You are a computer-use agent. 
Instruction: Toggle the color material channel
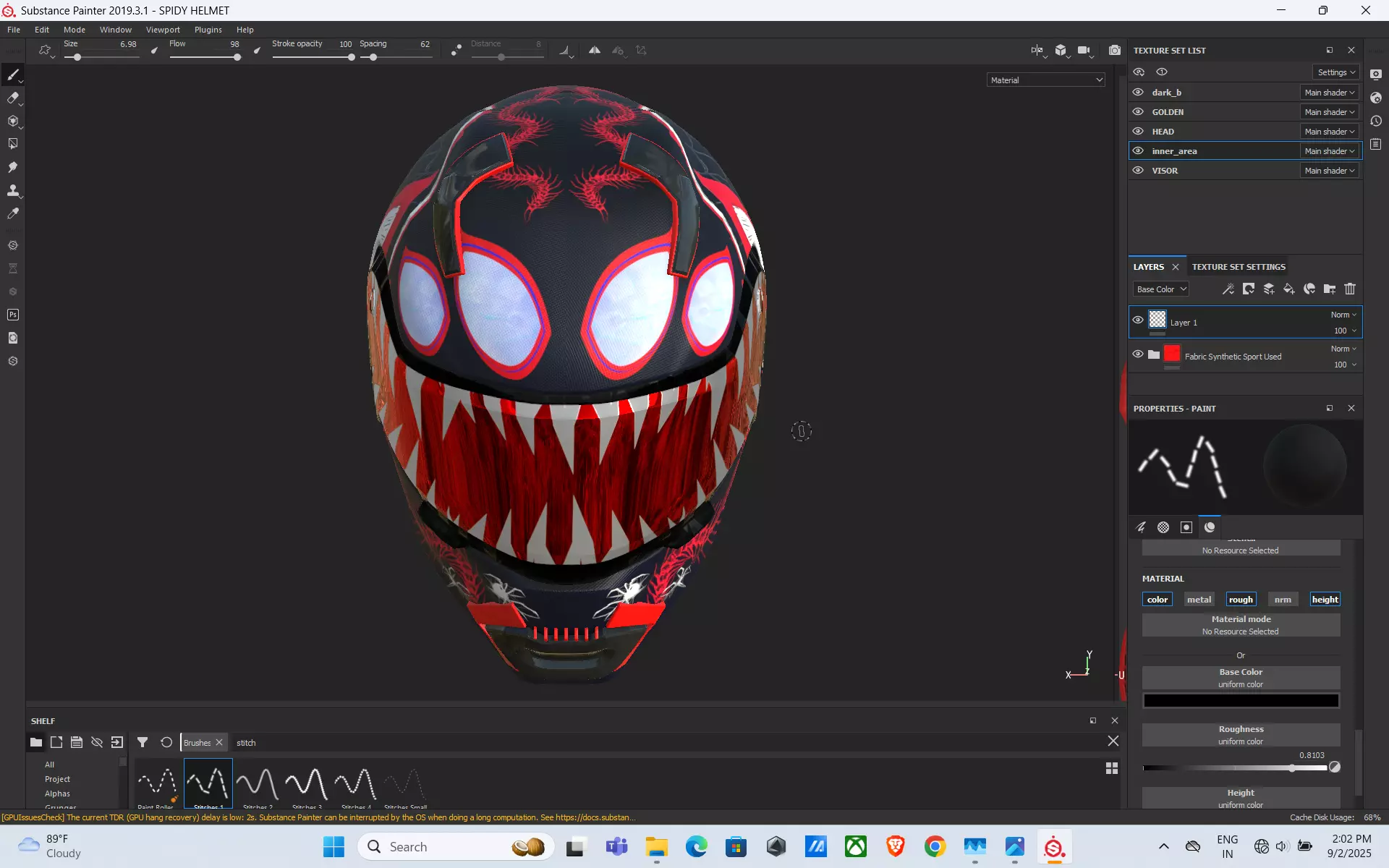pos(1157,599)
